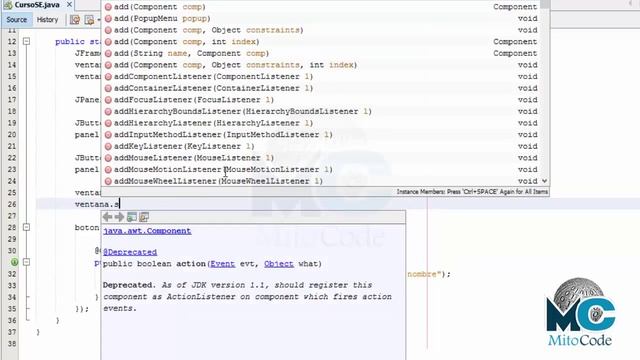Click method icon beside addMouseListener
This screenshot has height=360, width=640.
coord(108,158)
